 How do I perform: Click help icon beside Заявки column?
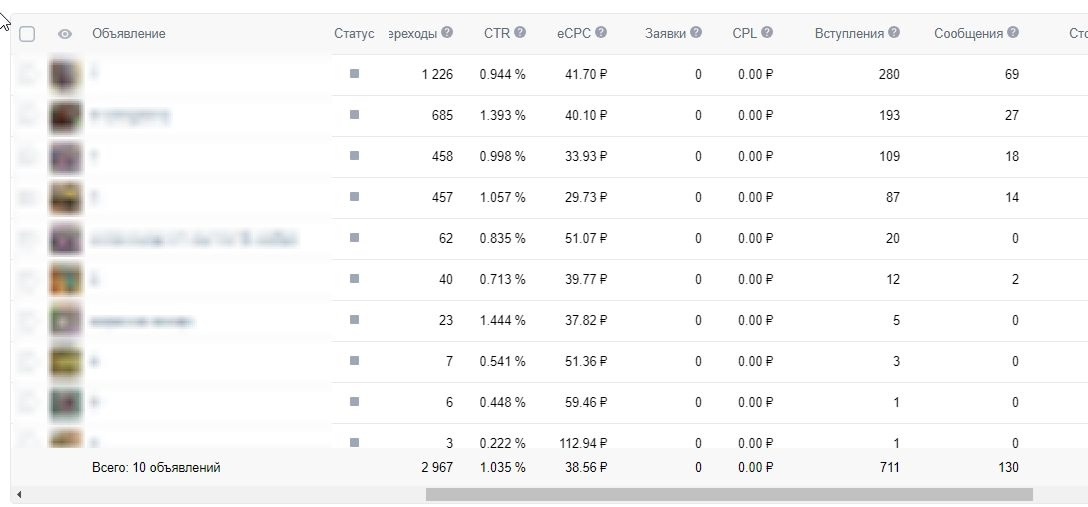pos(696,33)
